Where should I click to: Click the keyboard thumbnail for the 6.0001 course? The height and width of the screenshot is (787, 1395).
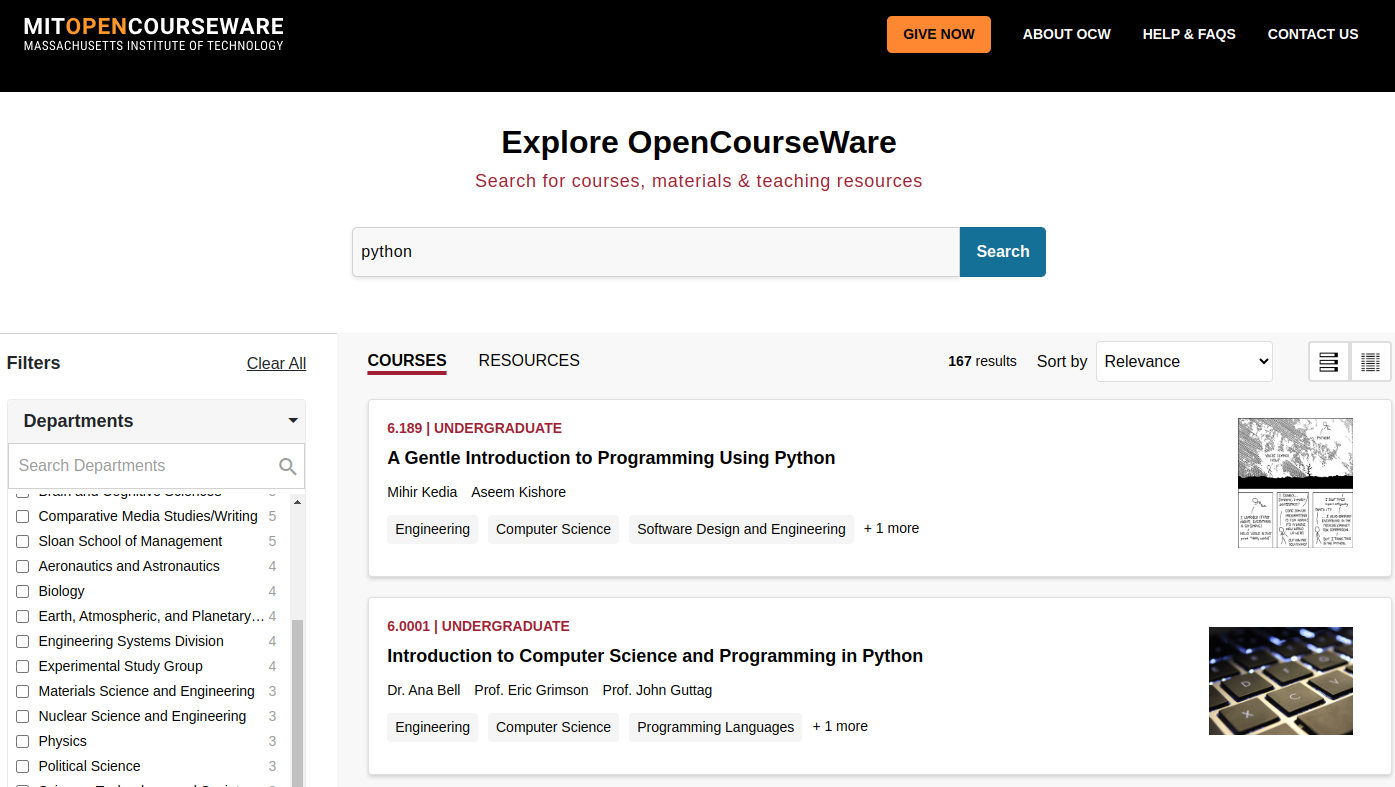[1281, 681]
